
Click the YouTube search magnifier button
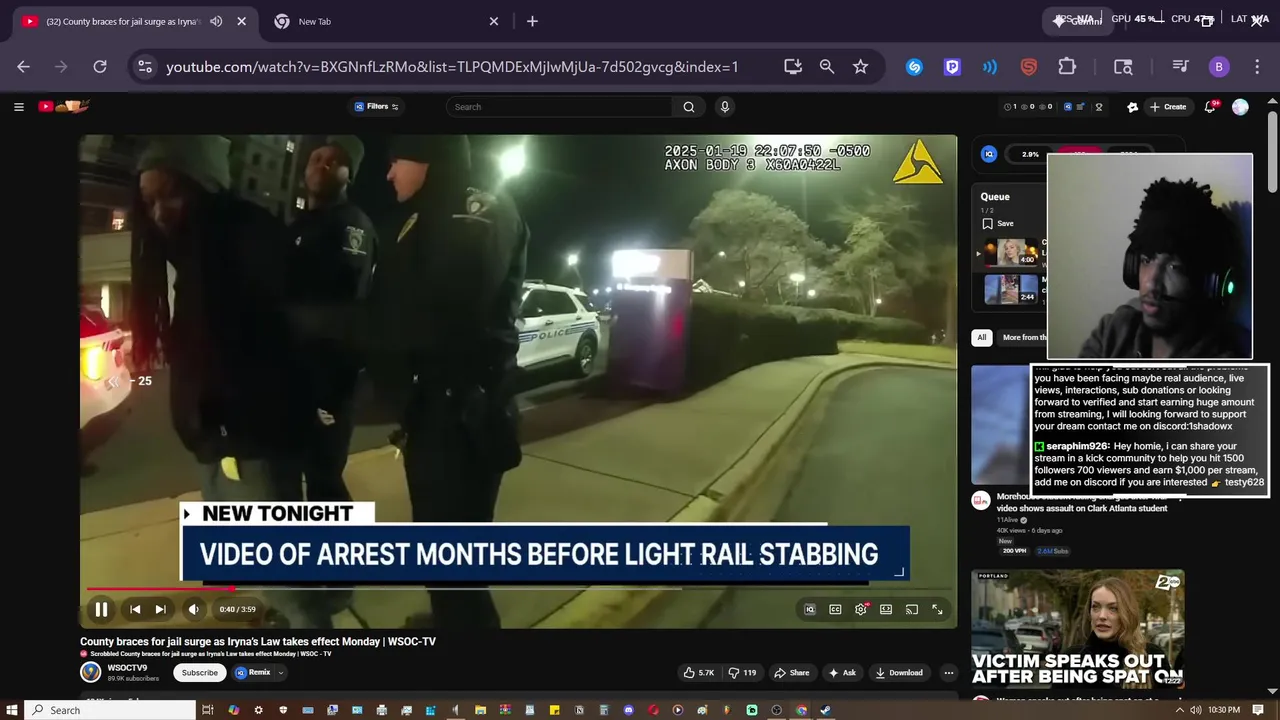pyautogui.click(x=689, y=107)
